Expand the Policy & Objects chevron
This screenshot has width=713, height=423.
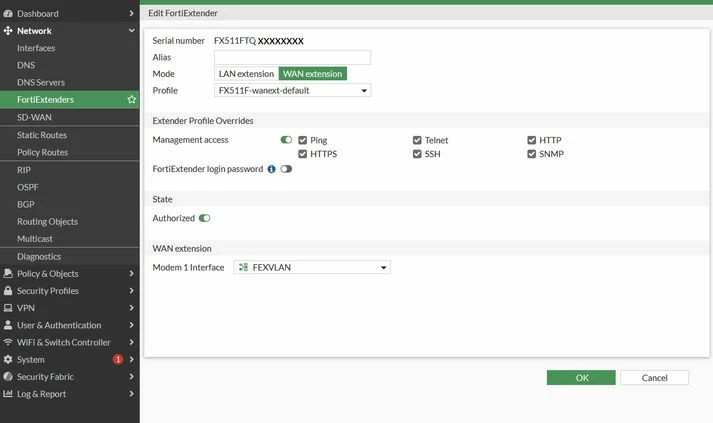(x=131, y=273)
